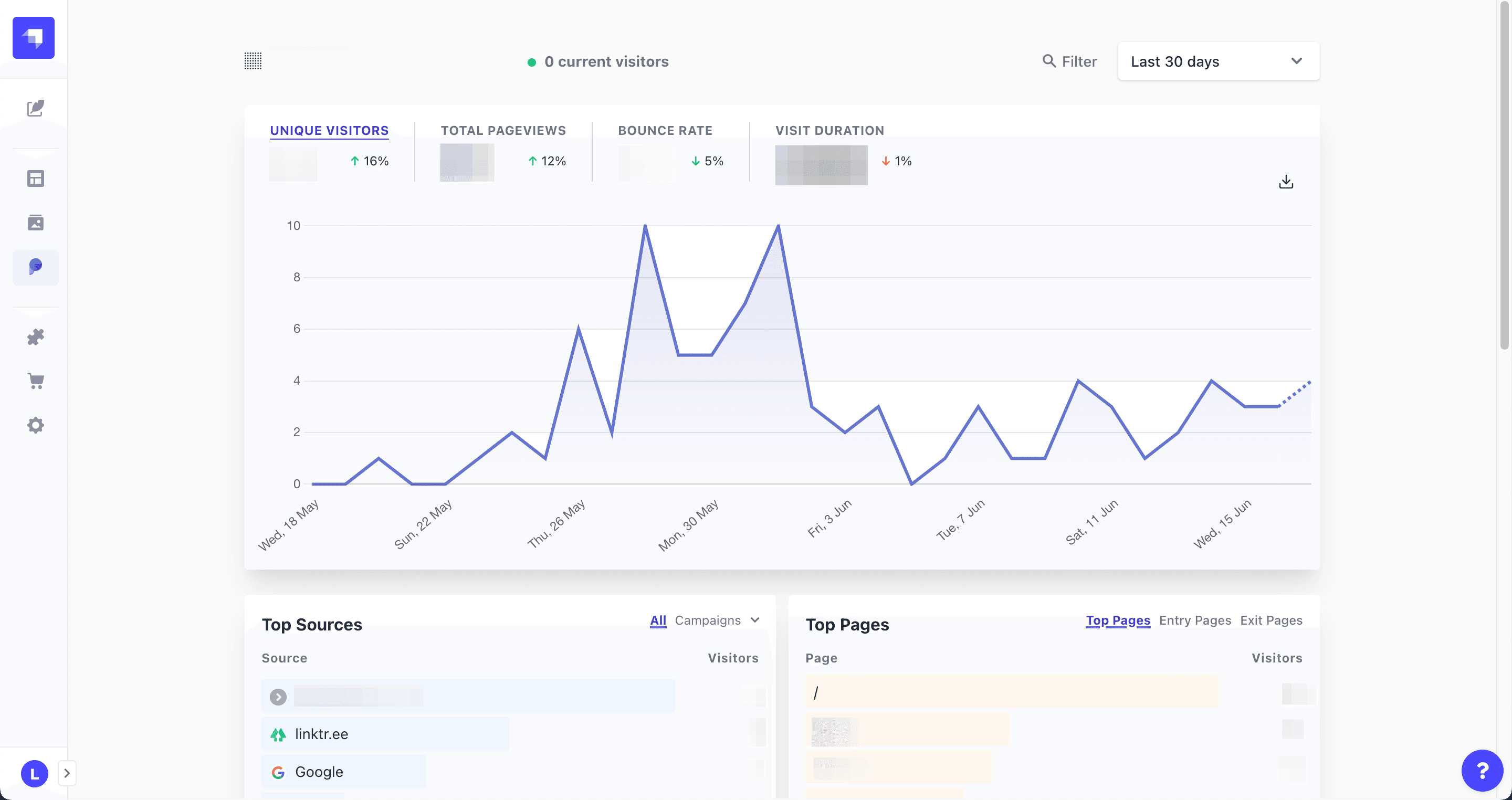
Task: Open the write/edit post icon in sidebar
Action: (x=36, y=108)
